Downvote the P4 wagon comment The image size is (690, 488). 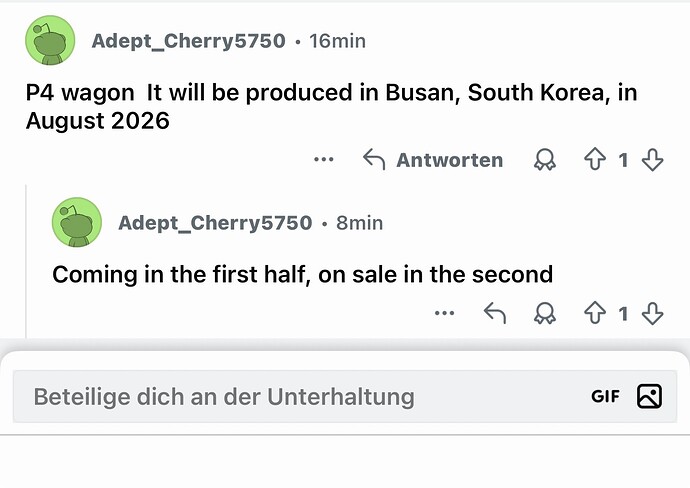[653, 160]
